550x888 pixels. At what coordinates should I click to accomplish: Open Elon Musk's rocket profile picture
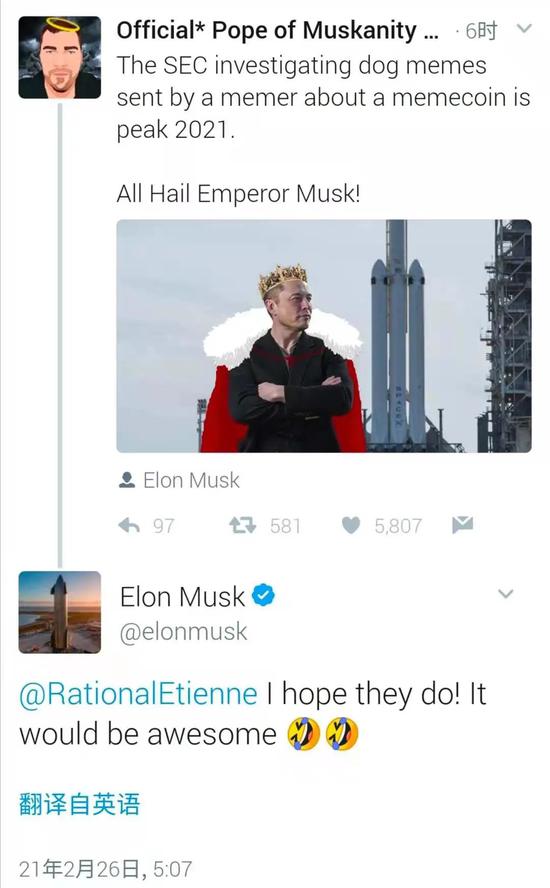(x=59, y=612)
